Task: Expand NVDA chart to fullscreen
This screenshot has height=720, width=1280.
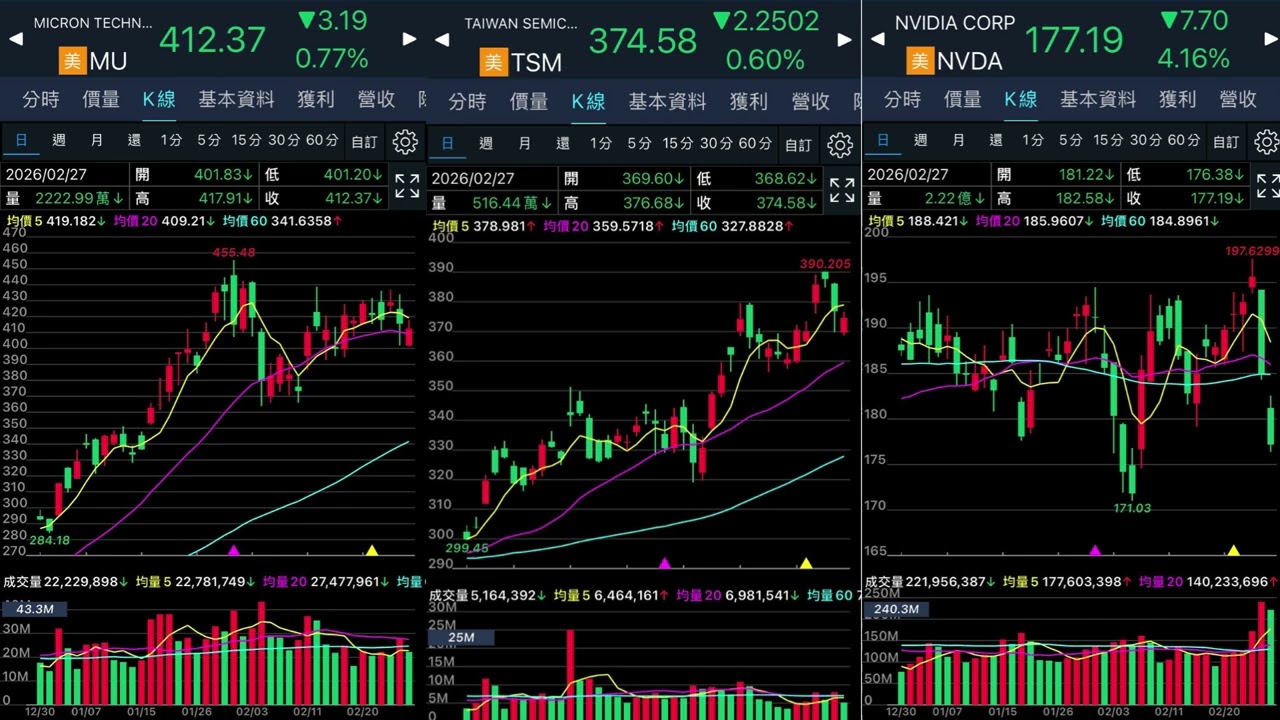Action: pyautogui.click(x=1268, y=185)
